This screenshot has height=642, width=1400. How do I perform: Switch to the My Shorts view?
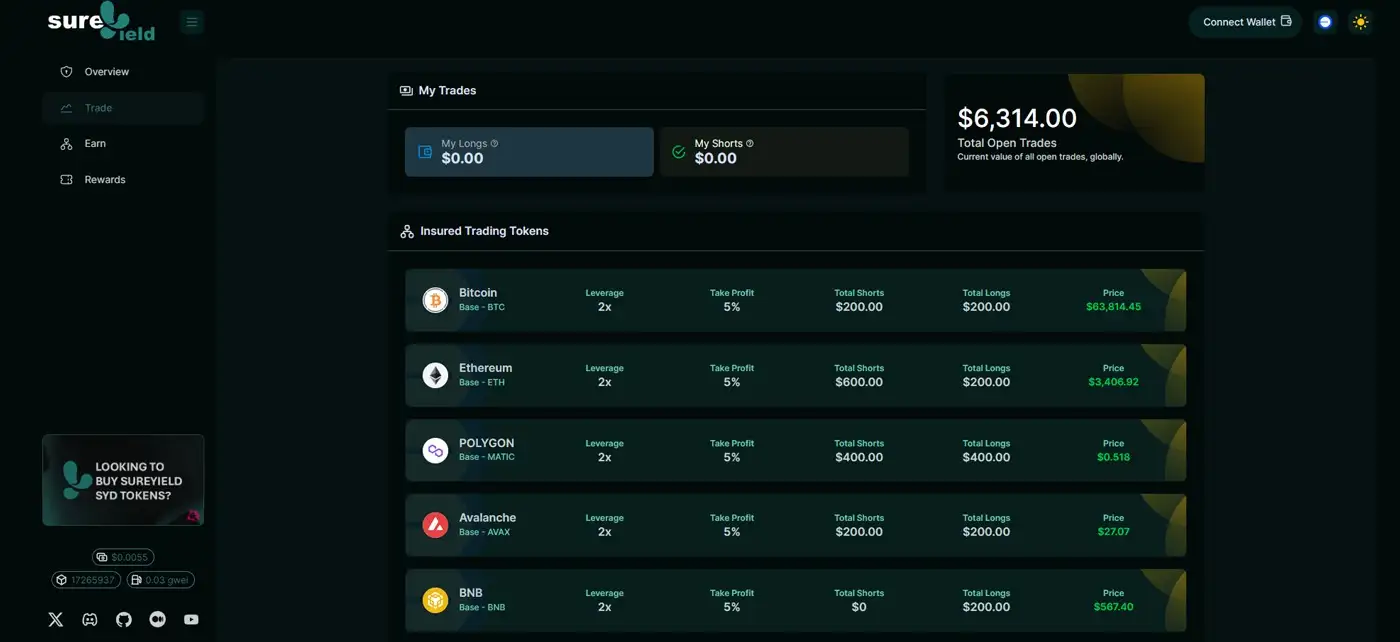784,152
